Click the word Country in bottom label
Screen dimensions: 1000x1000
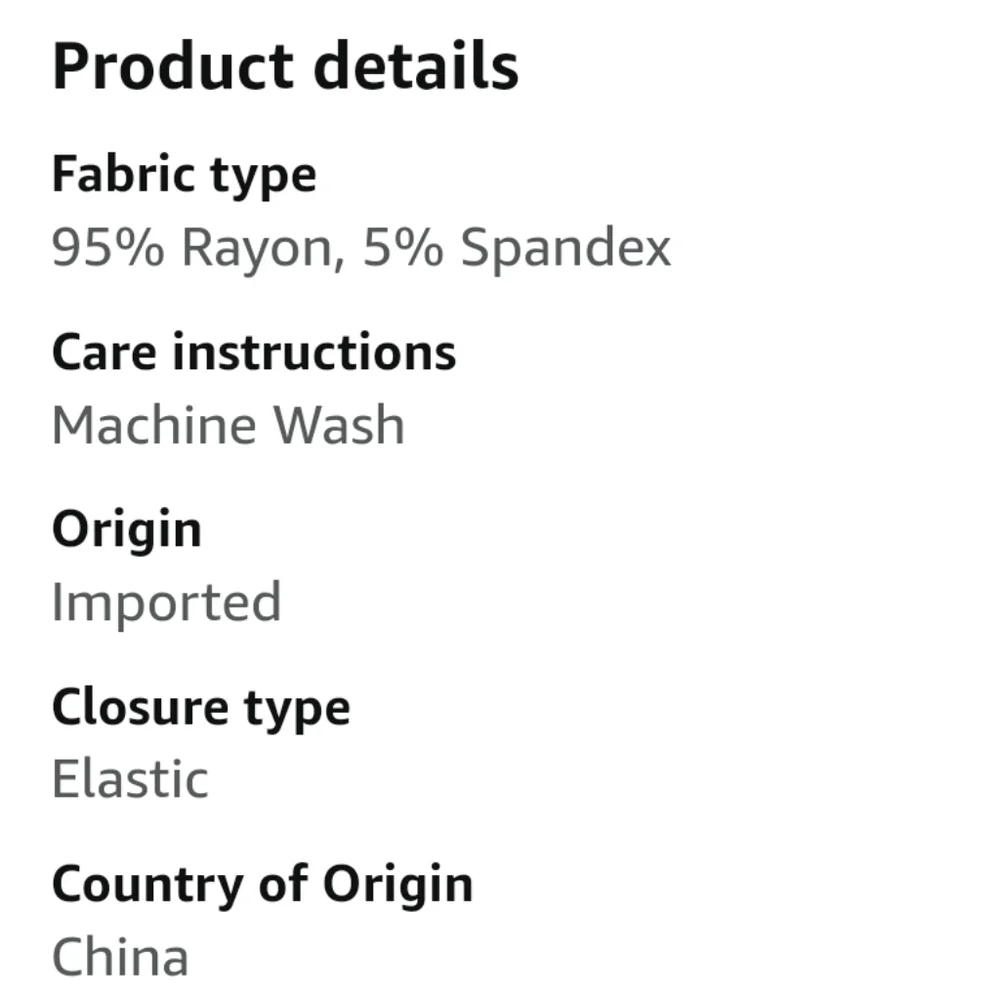[147, 886]
